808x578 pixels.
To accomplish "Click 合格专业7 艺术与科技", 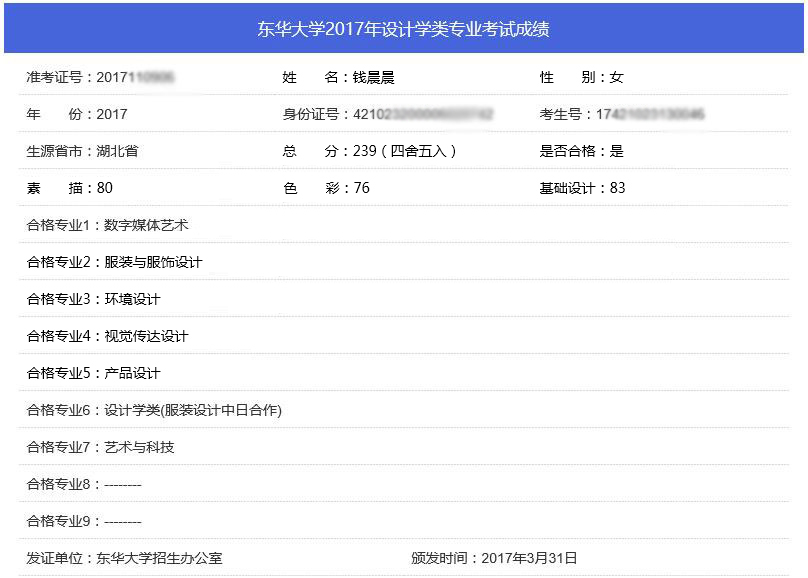I will point(100,447).
